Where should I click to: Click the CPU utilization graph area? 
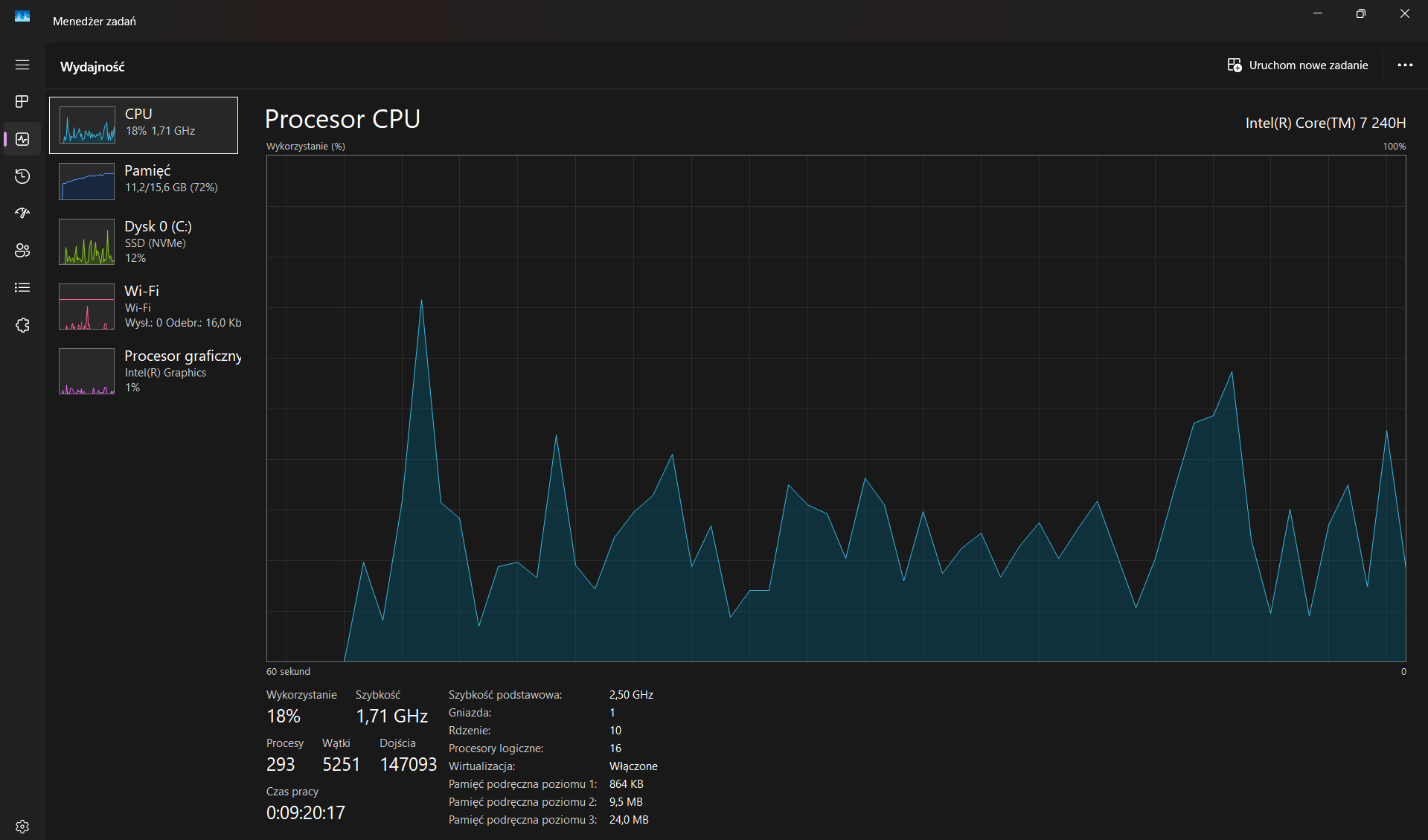point(836,408)
